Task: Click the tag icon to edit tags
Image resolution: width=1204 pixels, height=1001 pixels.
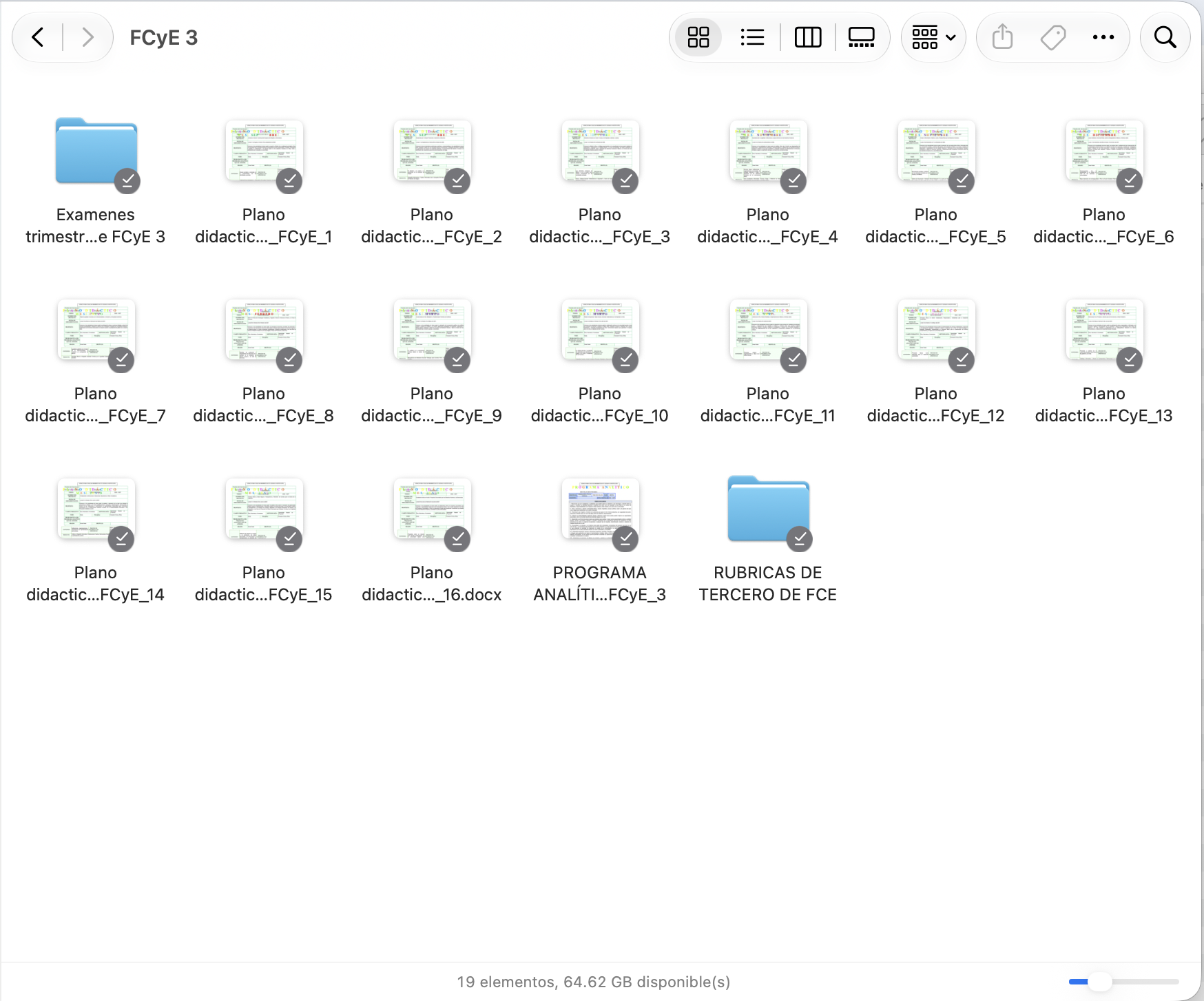Action: tap(1053, 37)
